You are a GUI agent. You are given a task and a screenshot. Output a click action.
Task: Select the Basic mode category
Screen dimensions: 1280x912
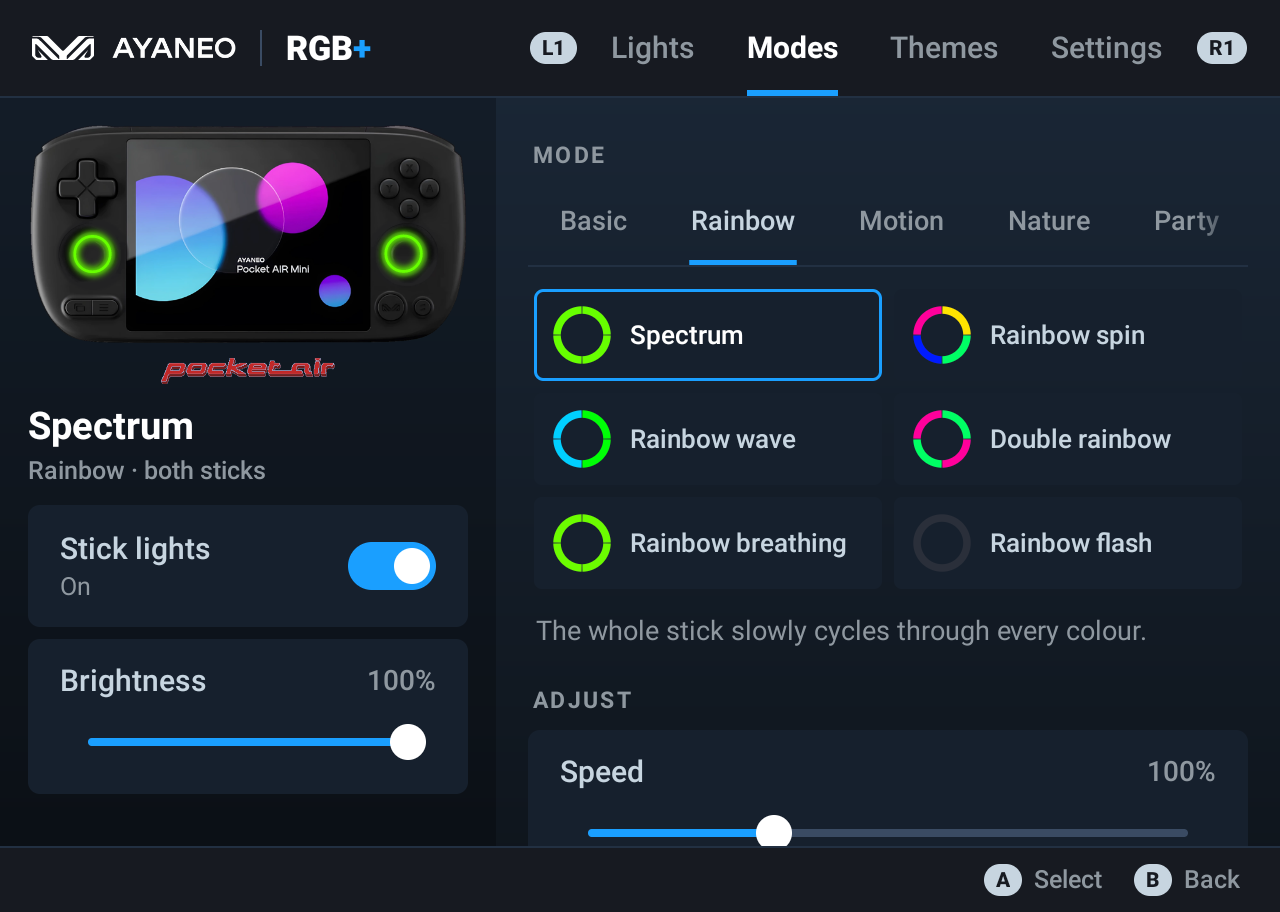[594, 221]
